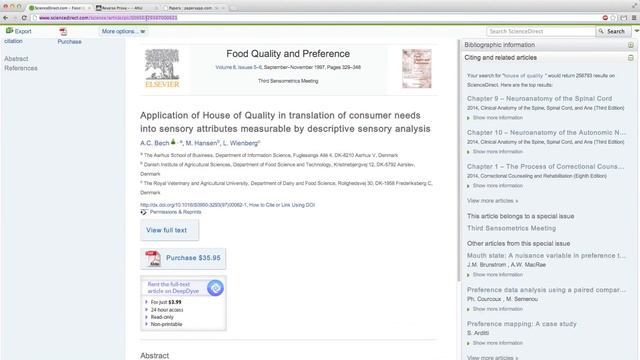Reload the page with the refresh icon
The image size is (640, 360).
click(x=24, y=18)
